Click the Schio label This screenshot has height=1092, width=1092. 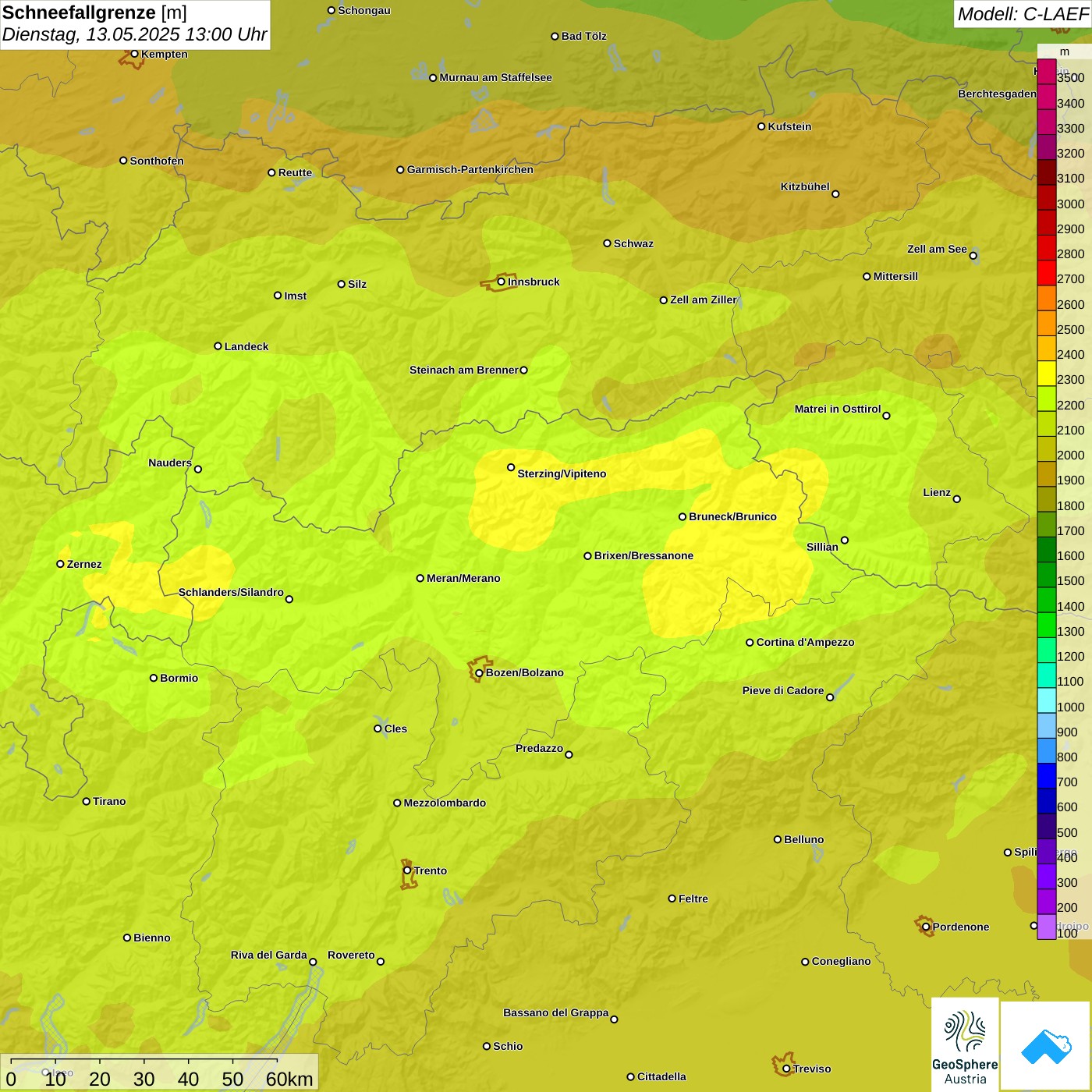click(508, 1046)
